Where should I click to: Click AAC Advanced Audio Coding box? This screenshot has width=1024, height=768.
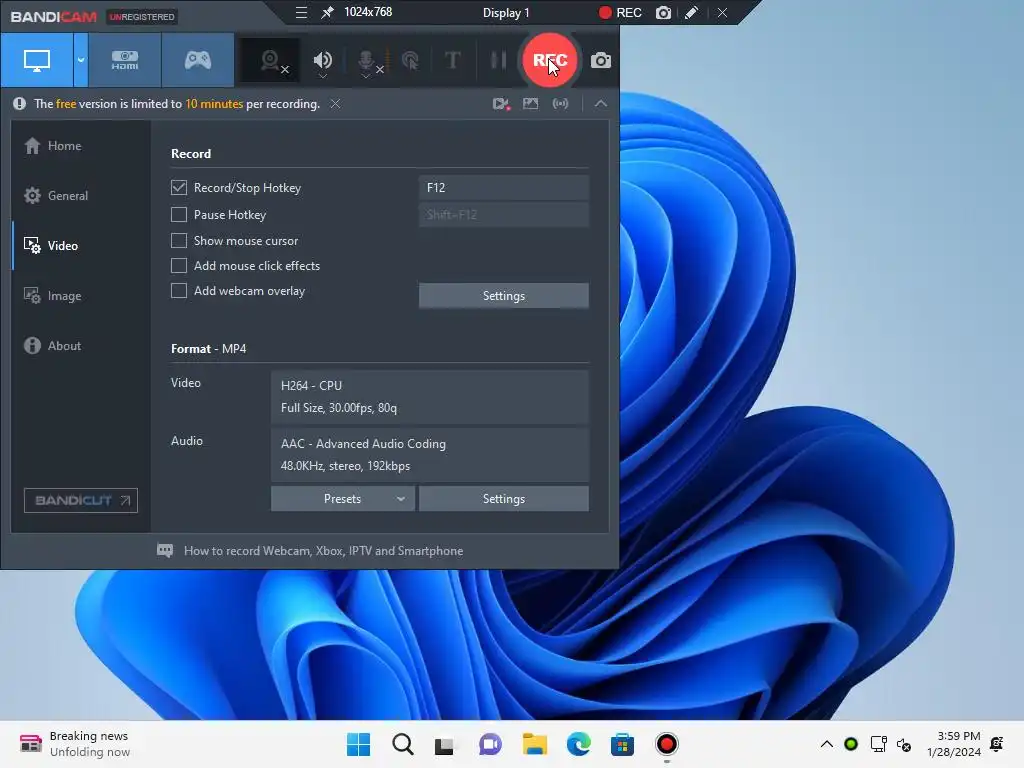pos(430,455)
